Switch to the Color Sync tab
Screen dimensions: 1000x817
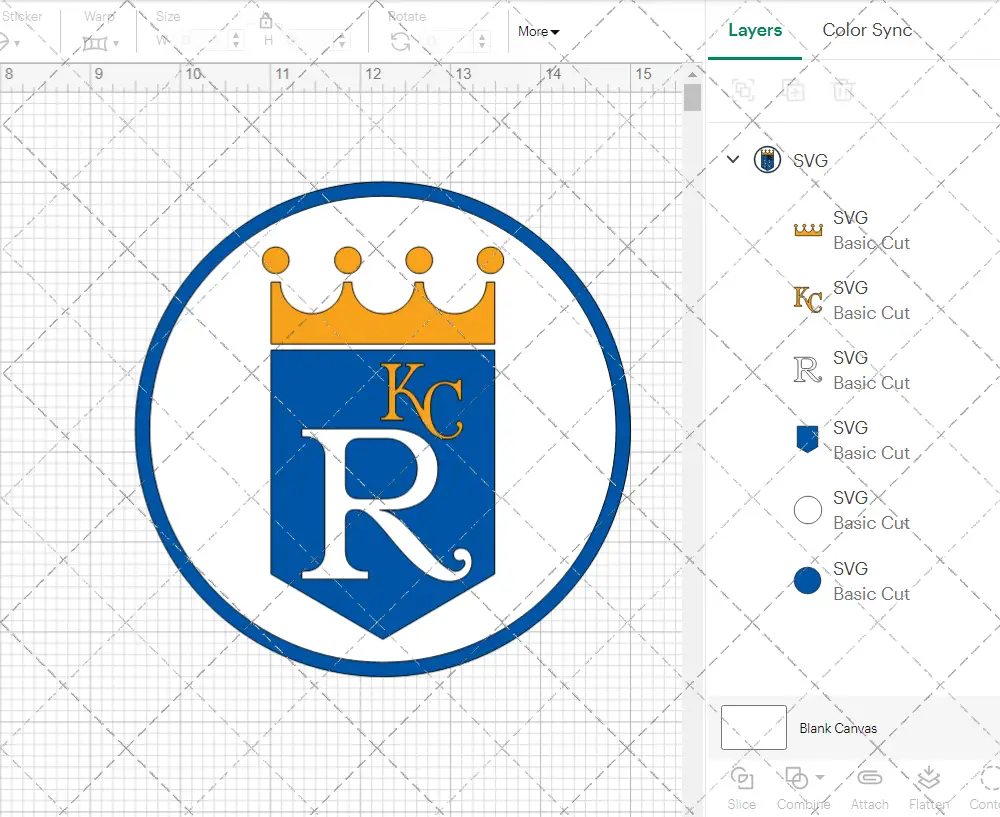pyautogui.click(x=867, y=30)
